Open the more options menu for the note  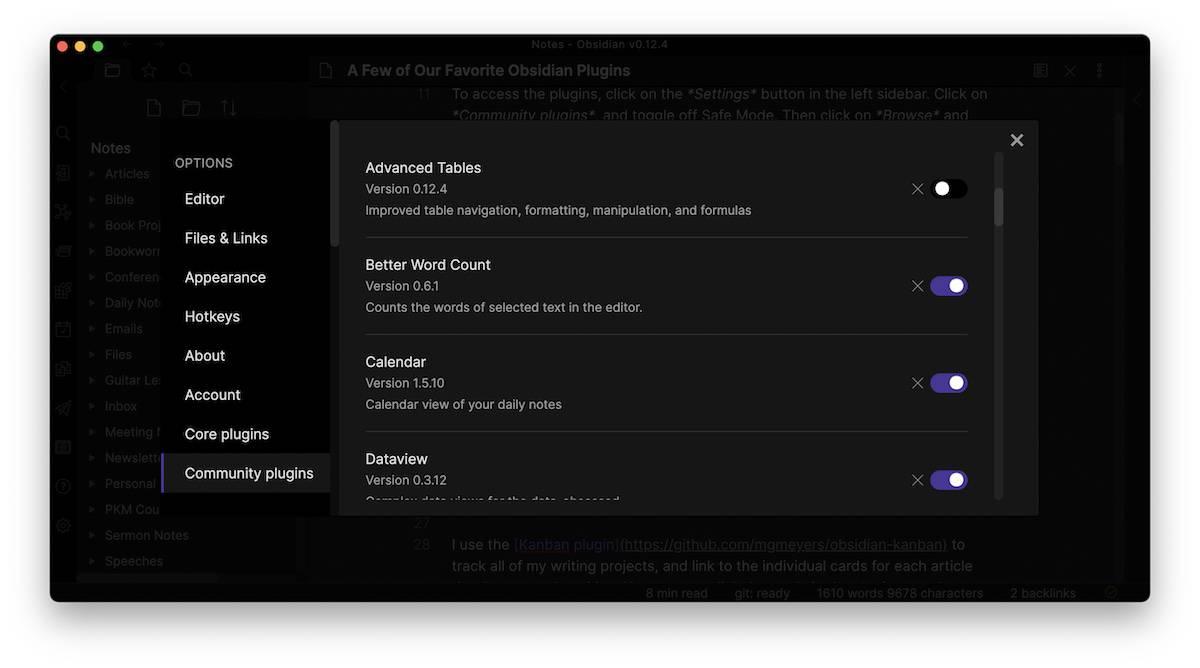tap(1099, 71)
